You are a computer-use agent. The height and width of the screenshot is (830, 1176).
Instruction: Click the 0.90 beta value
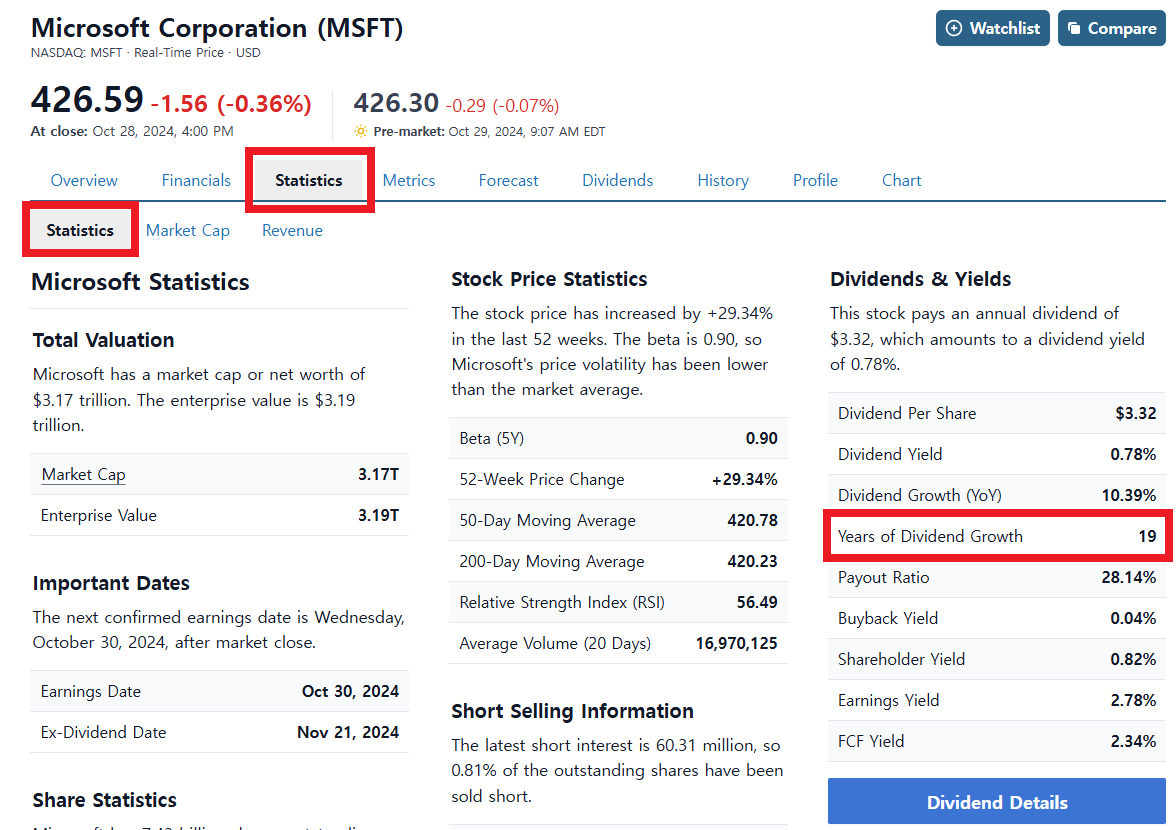click(761, 439)
